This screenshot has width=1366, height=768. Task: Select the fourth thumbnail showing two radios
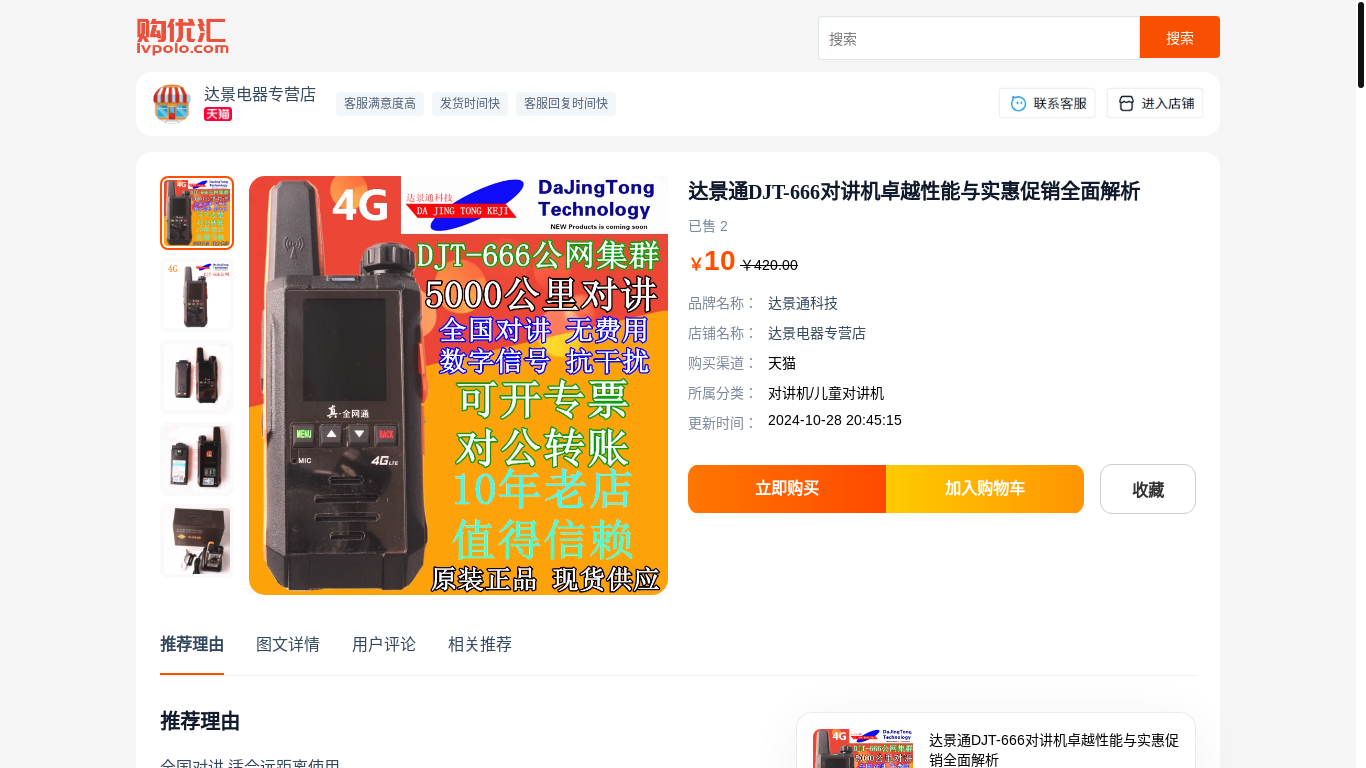tap(197, 459)
